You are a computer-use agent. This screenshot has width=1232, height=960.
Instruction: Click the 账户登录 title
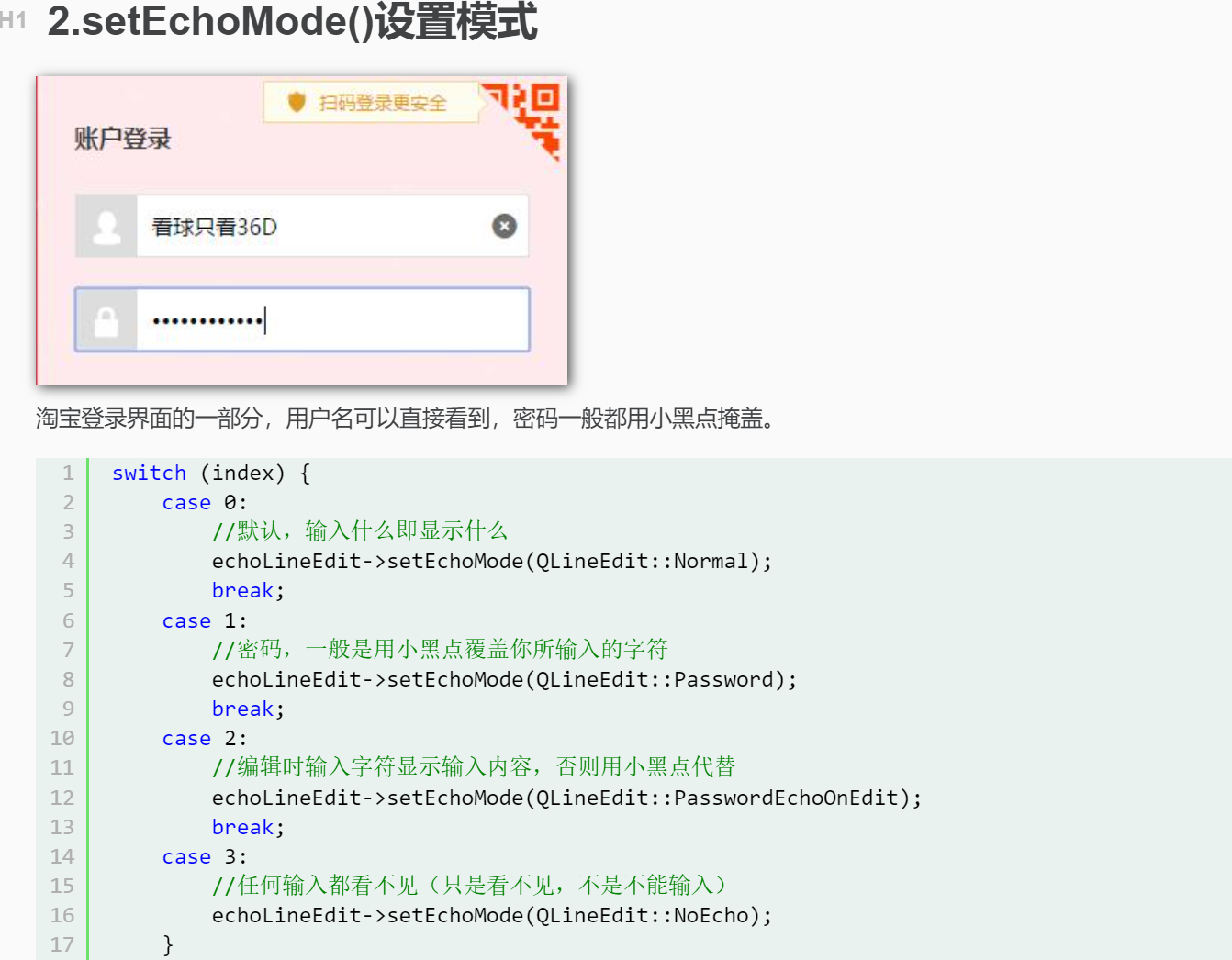(122, 139)
